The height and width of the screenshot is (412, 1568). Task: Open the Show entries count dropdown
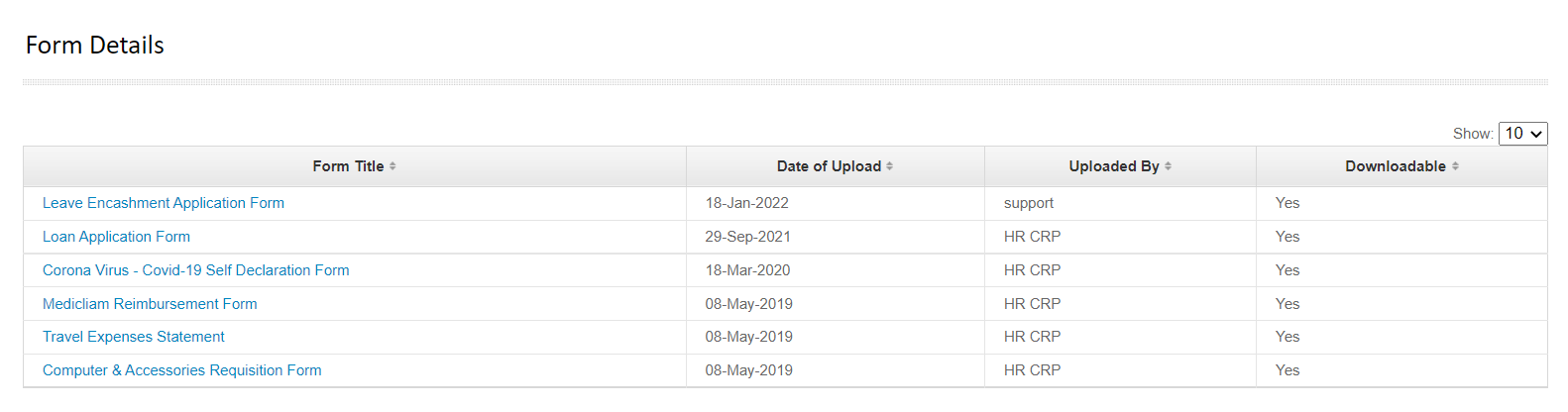1522,134
